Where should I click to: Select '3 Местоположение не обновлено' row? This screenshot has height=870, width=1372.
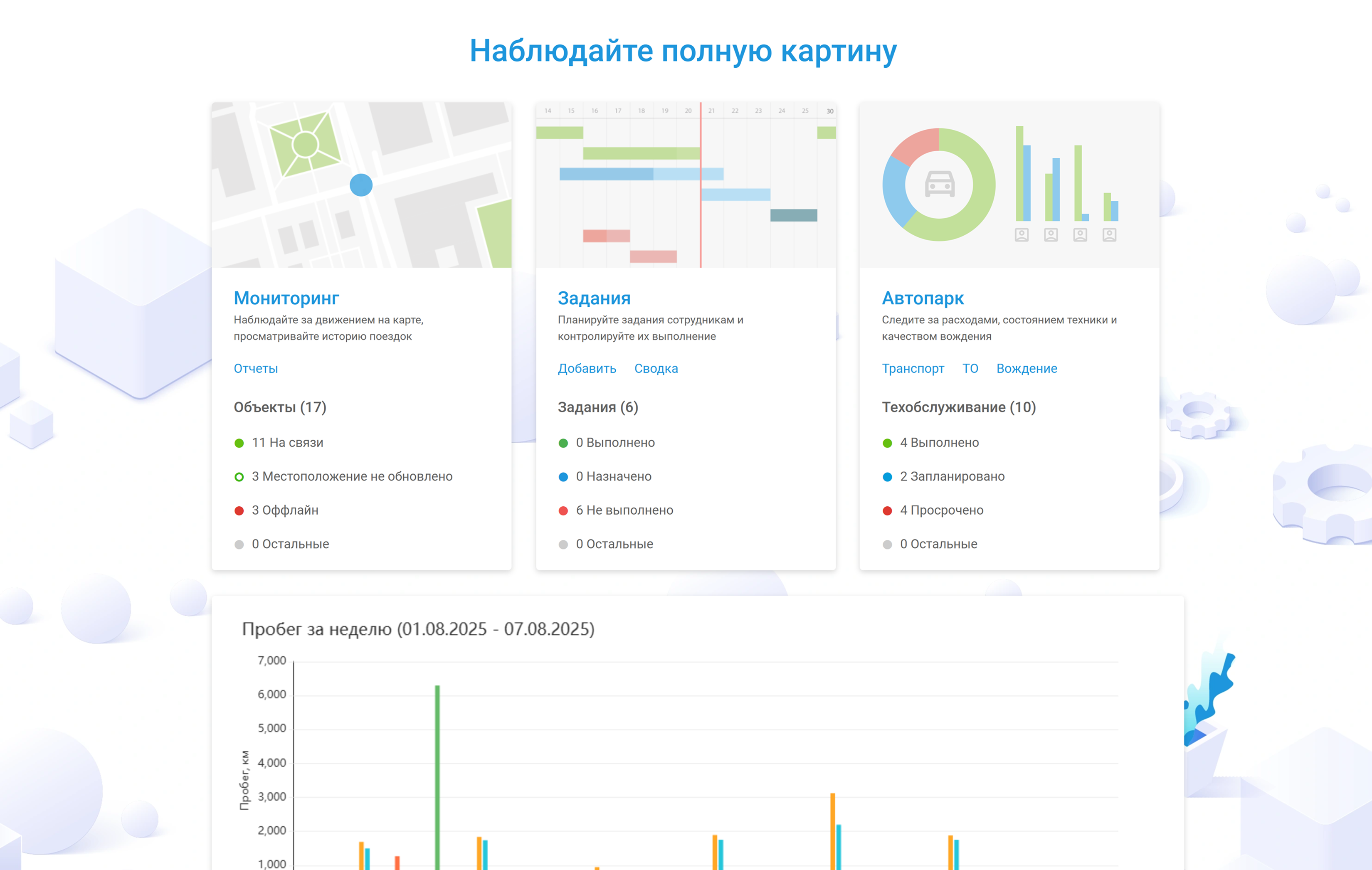tap(343, 476)
